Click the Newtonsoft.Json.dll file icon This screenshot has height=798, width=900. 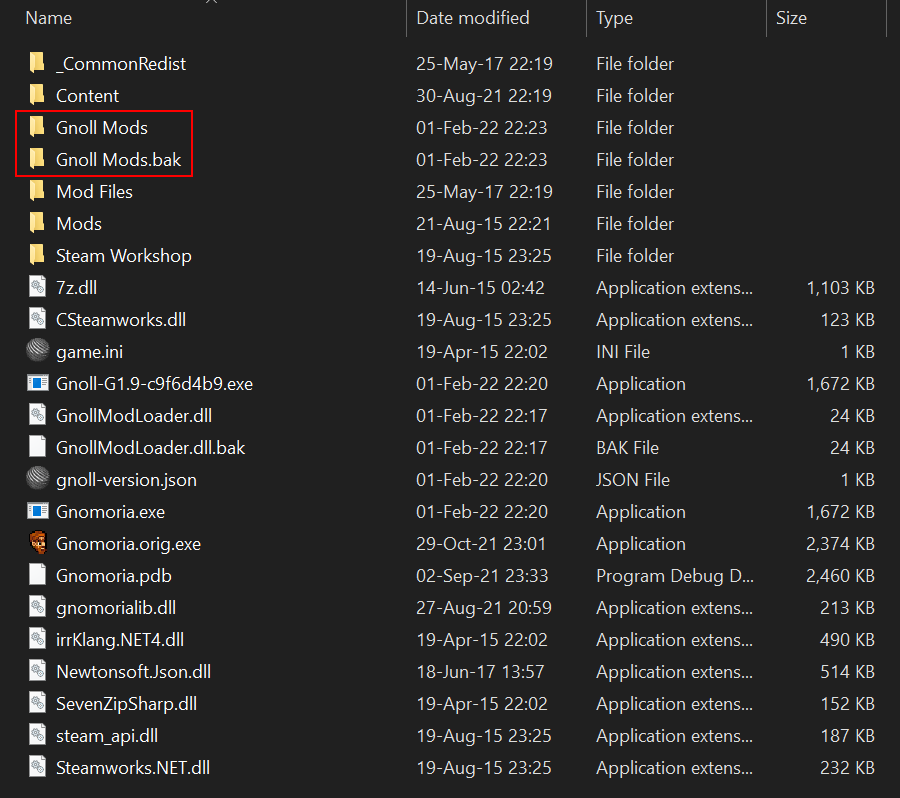pos(37,671)
